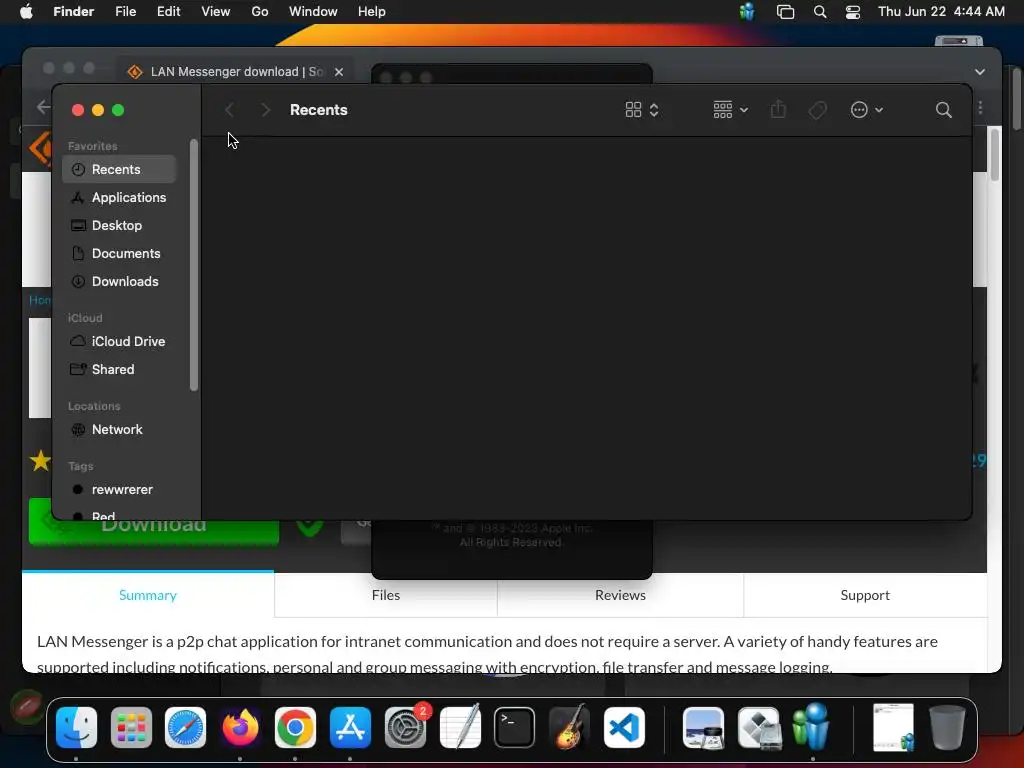Launch Firefox from the Dock
The width and height of the screenshot is (1024, 768).
coord(240,728)
